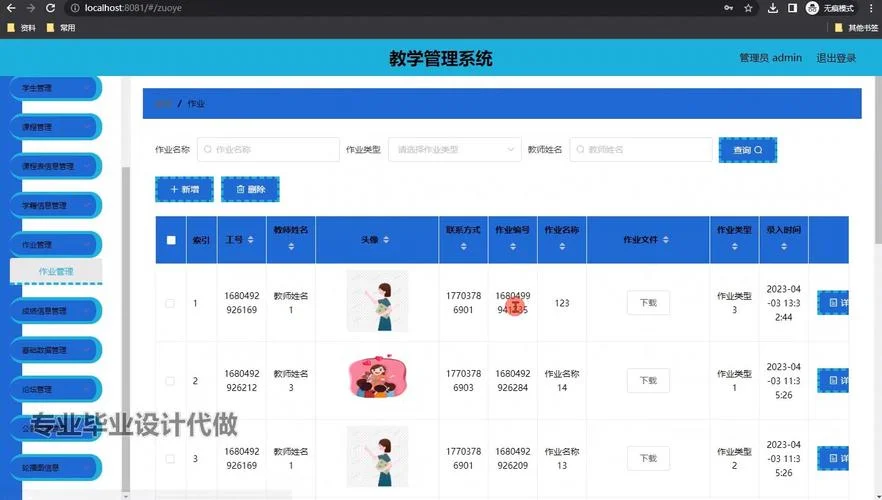
Task: Click the 退出登录 logout link
Action: click(836, 58)
